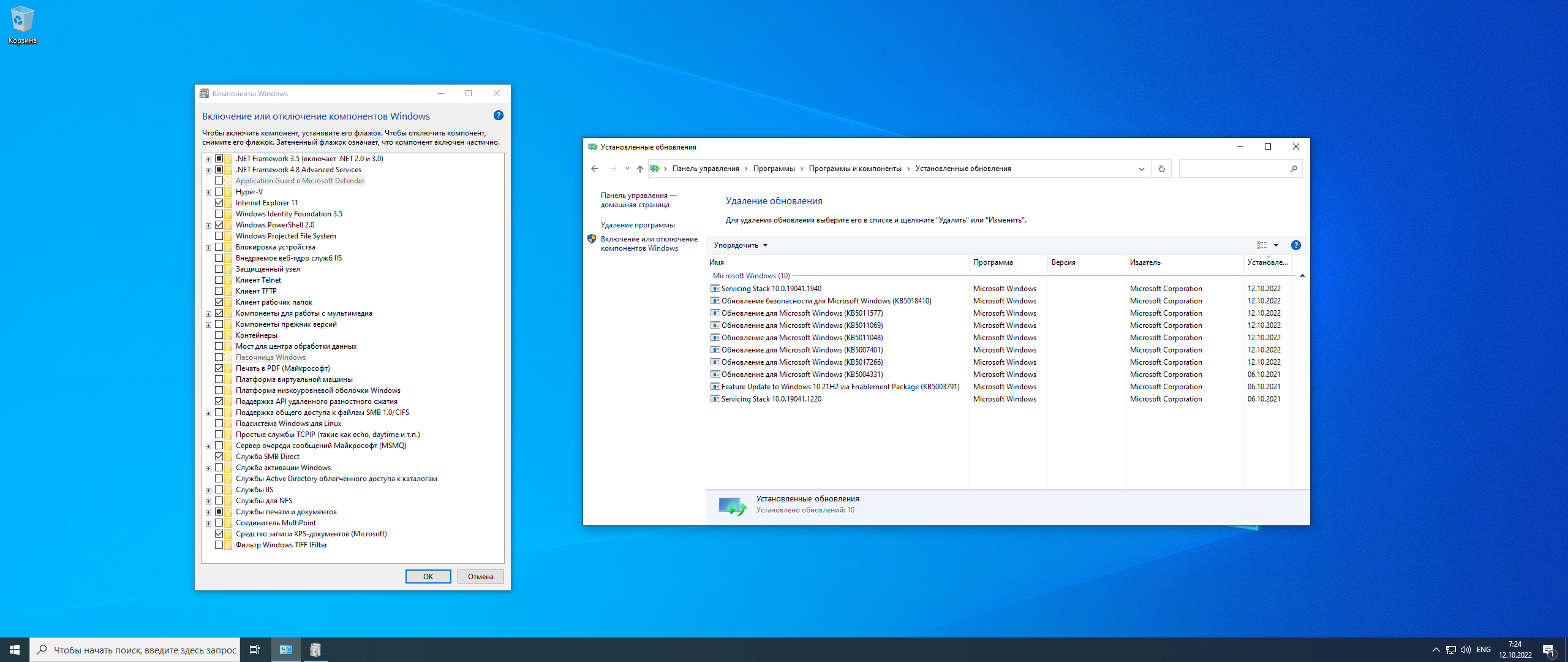Viewport: 1568px width, 662px height.
Task: Click the help icon in Компоненты Windows dialog
Action: (x=499, y=115)
